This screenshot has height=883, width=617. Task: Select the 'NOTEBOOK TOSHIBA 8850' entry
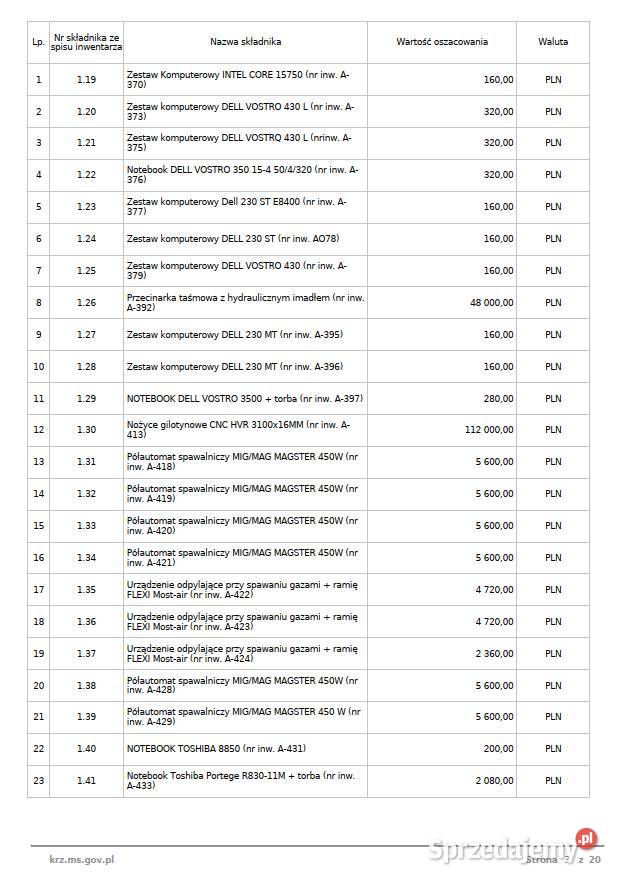click(x=216, y=748)
